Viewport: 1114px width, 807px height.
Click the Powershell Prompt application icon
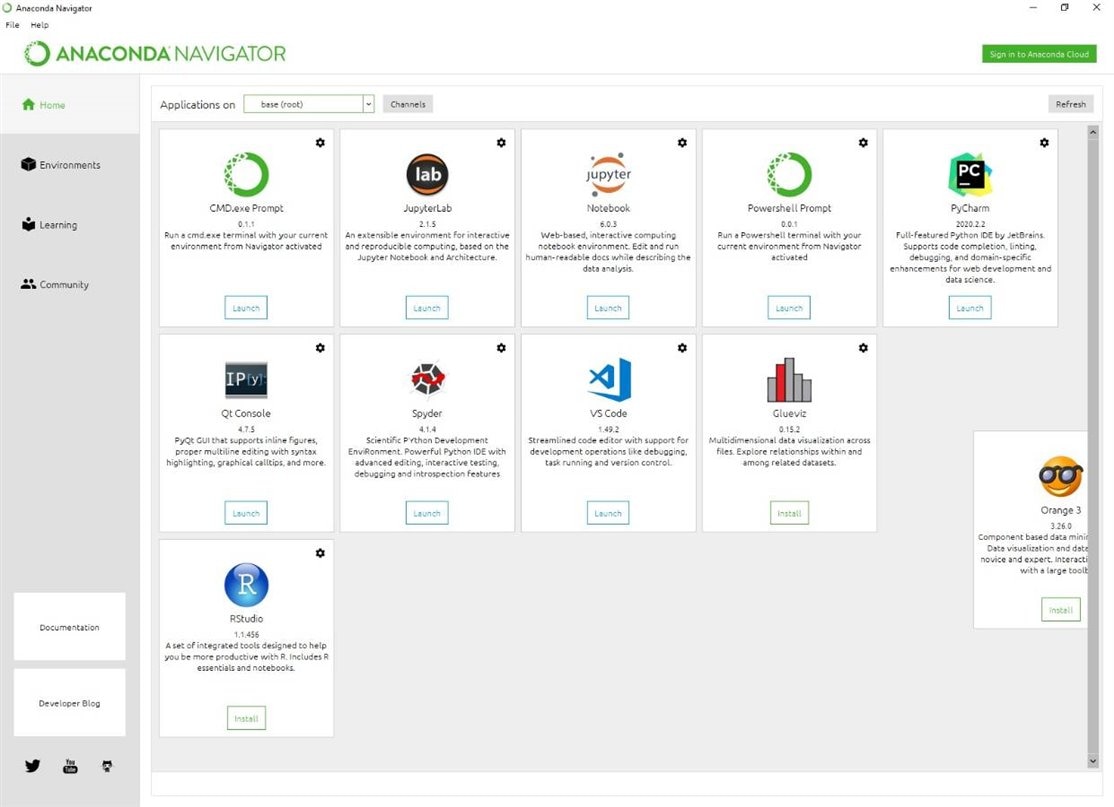[789, 174]
